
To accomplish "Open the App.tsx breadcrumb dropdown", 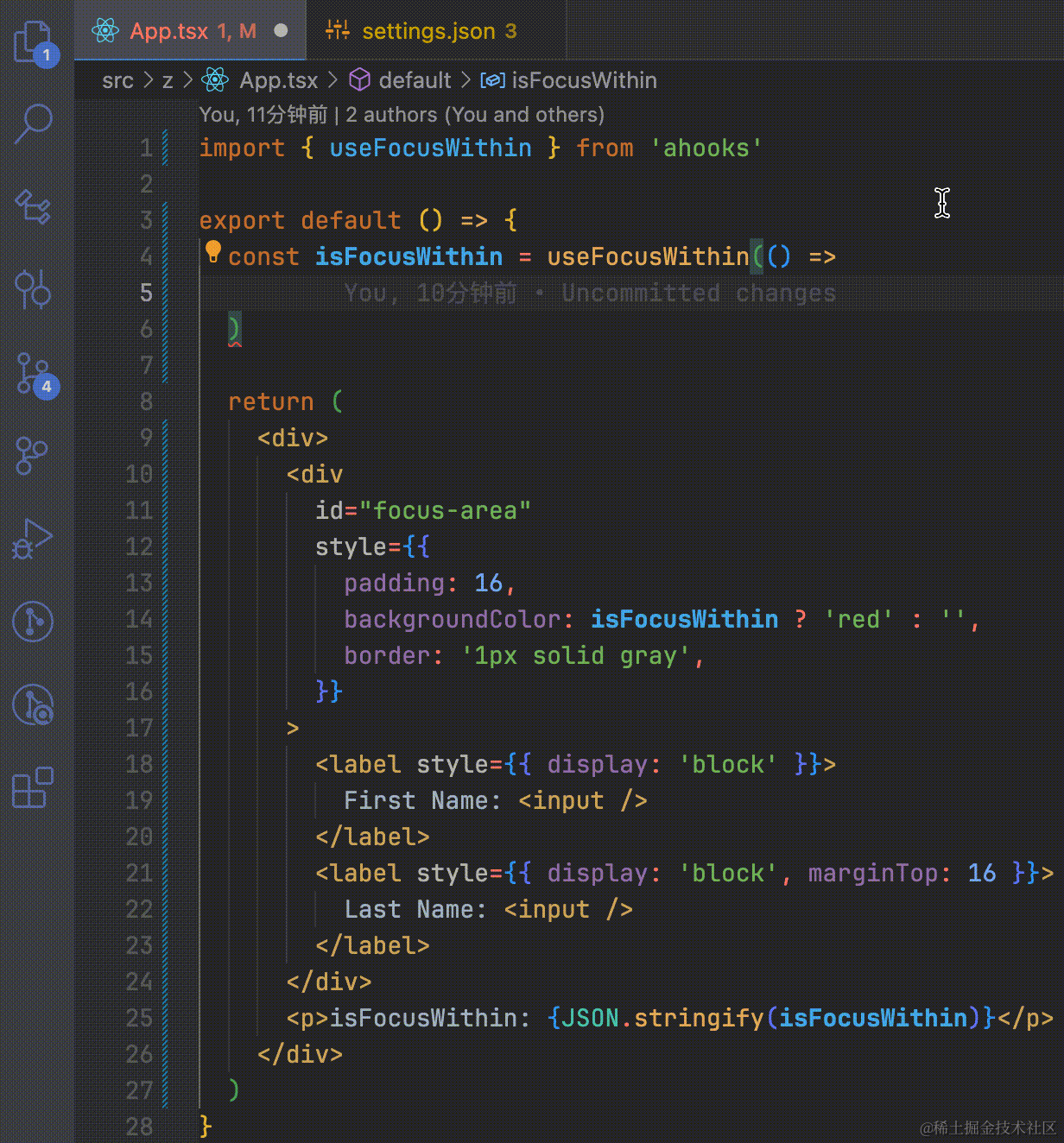I will tap(278, 80).
